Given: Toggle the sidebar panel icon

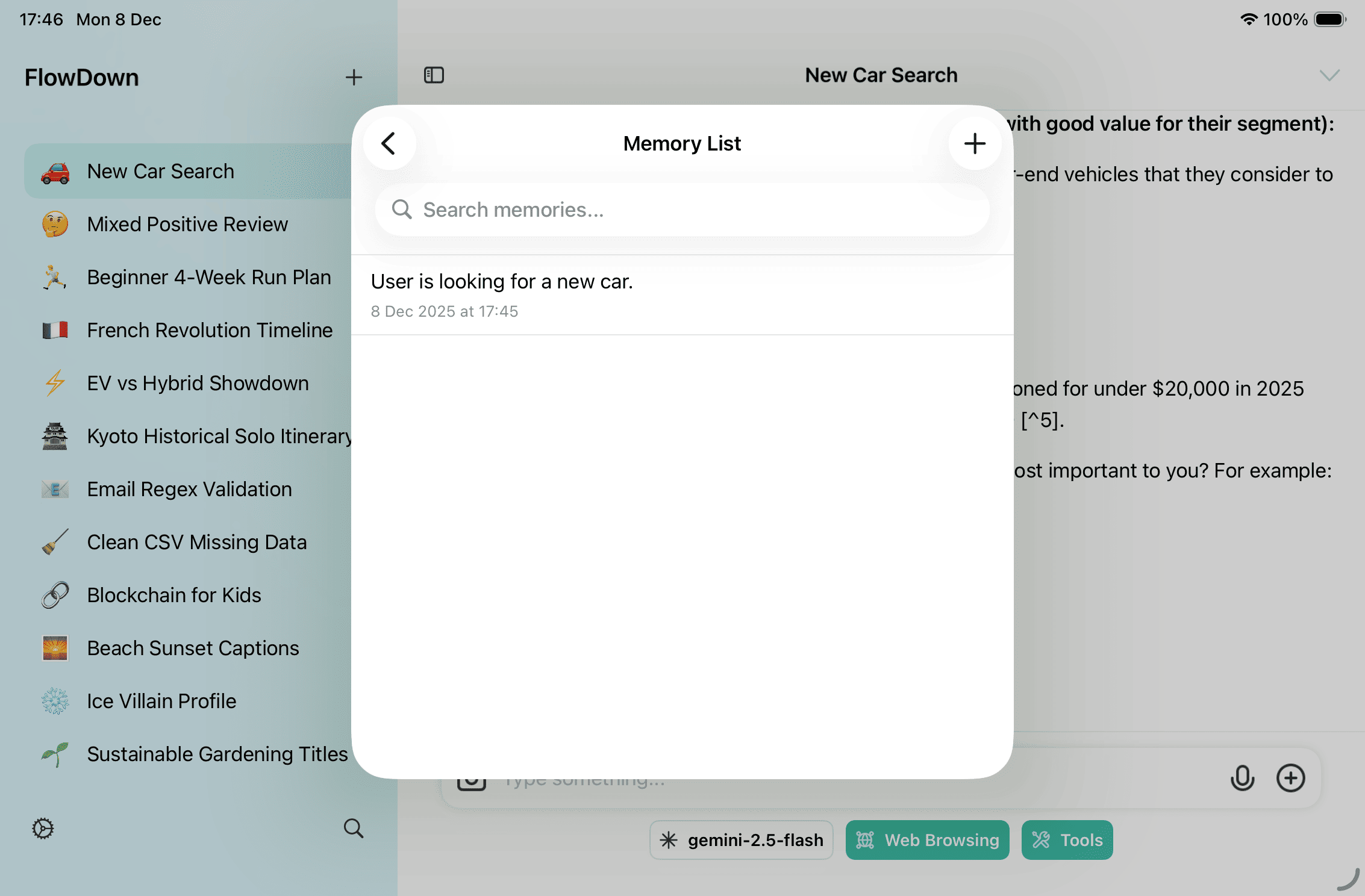Looking at the screenshot, I should [x=434, y=75].
